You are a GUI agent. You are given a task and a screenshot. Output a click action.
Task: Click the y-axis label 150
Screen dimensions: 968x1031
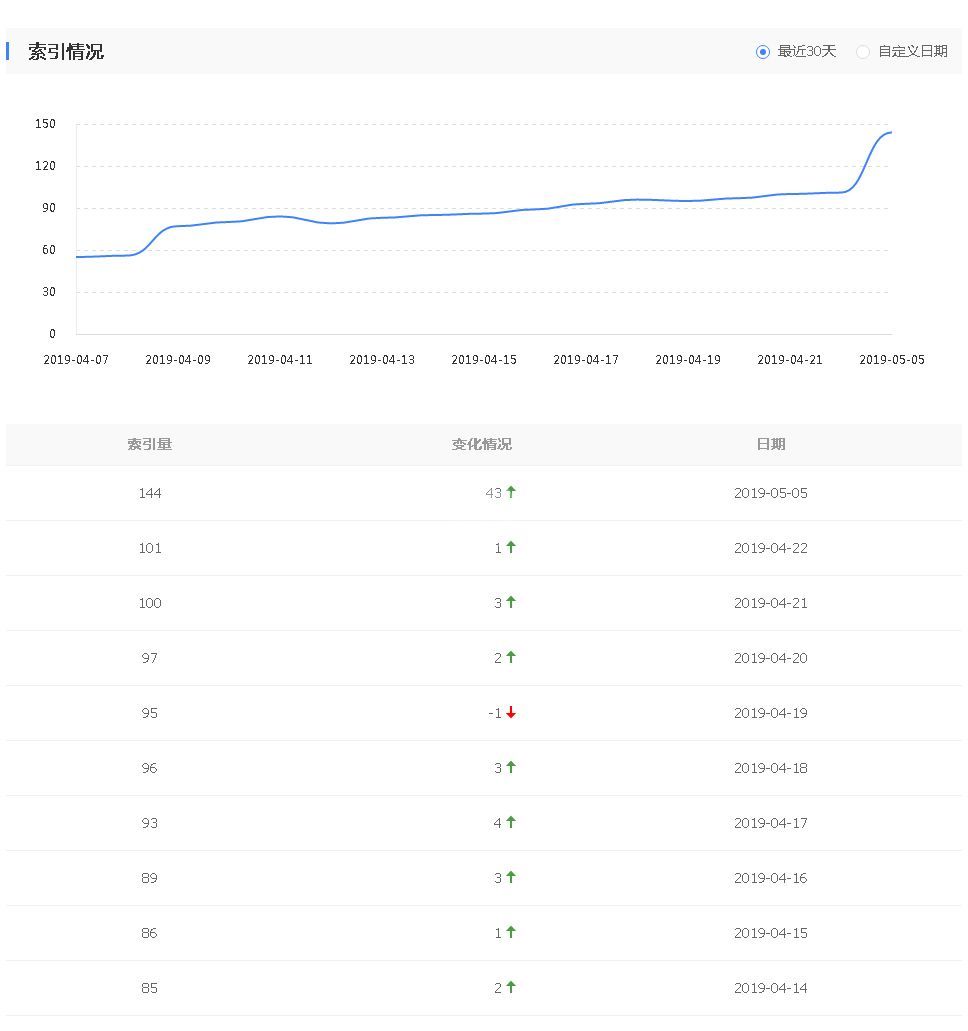[45, 124]
